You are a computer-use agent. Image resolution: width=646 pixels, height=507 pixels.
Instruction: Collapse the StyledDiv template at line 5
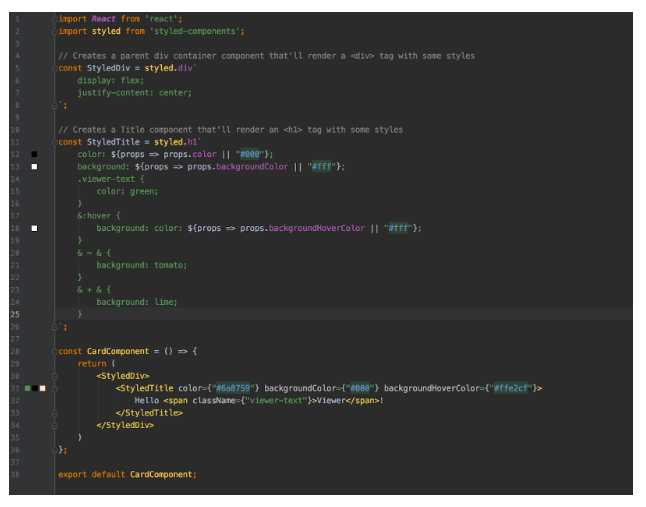tap(54, 68)
